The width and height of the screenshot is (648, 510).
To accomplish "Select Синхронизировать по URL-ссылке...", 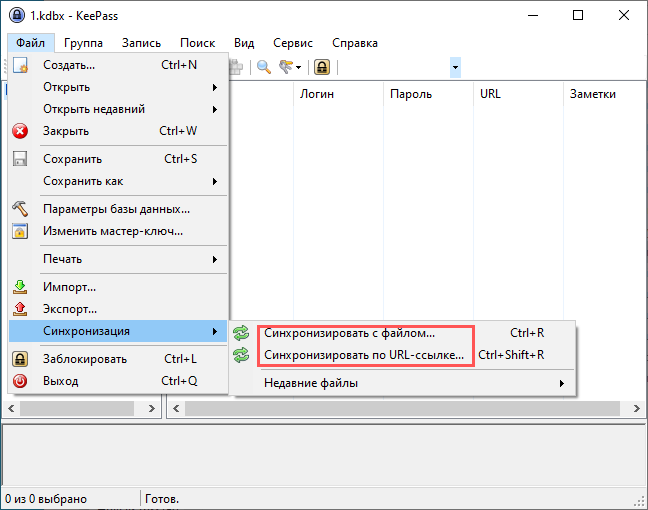I will click(x=403, y=355).
